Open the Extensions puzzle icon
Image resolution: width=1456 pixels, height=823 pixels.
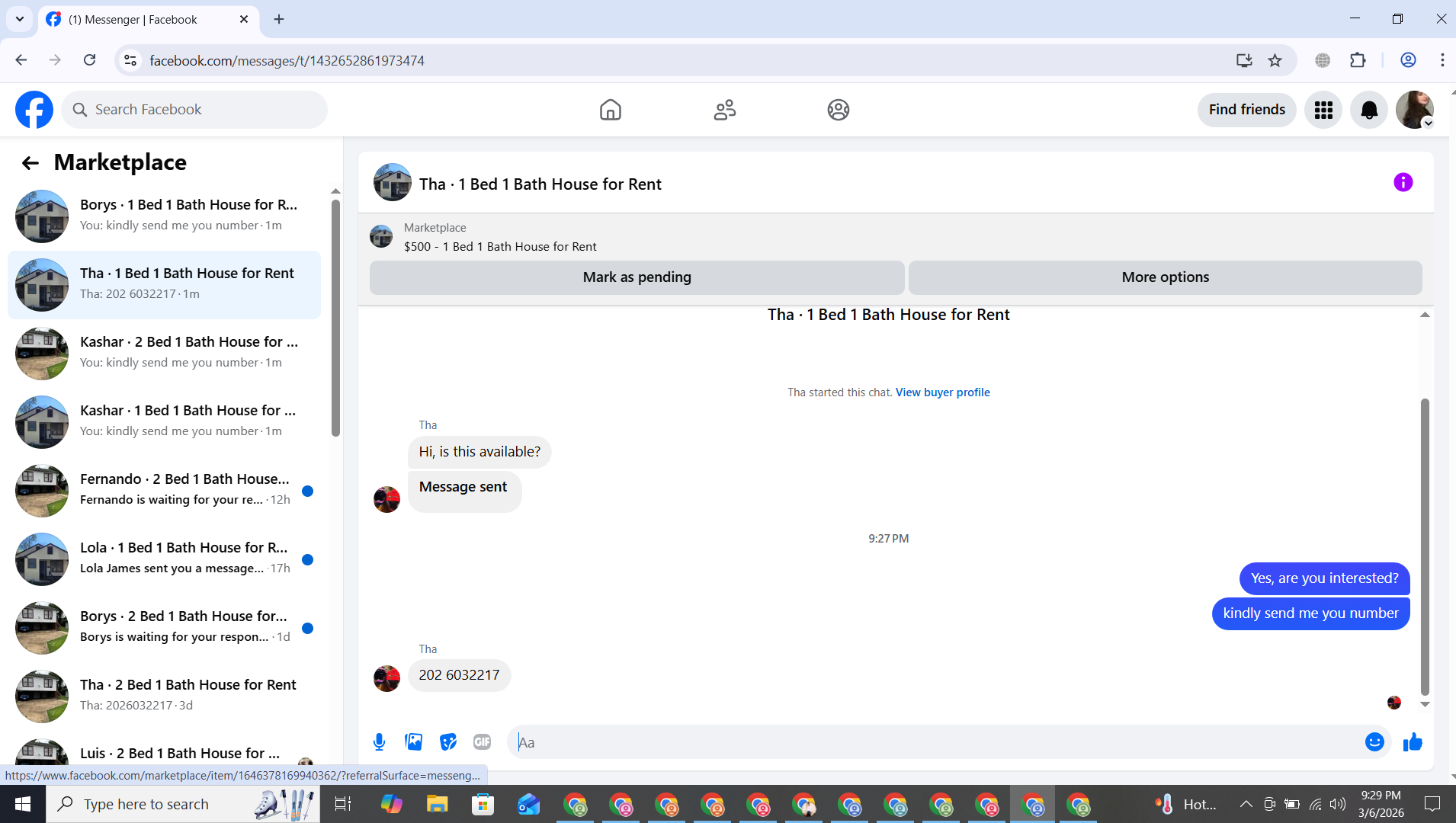1358,60
